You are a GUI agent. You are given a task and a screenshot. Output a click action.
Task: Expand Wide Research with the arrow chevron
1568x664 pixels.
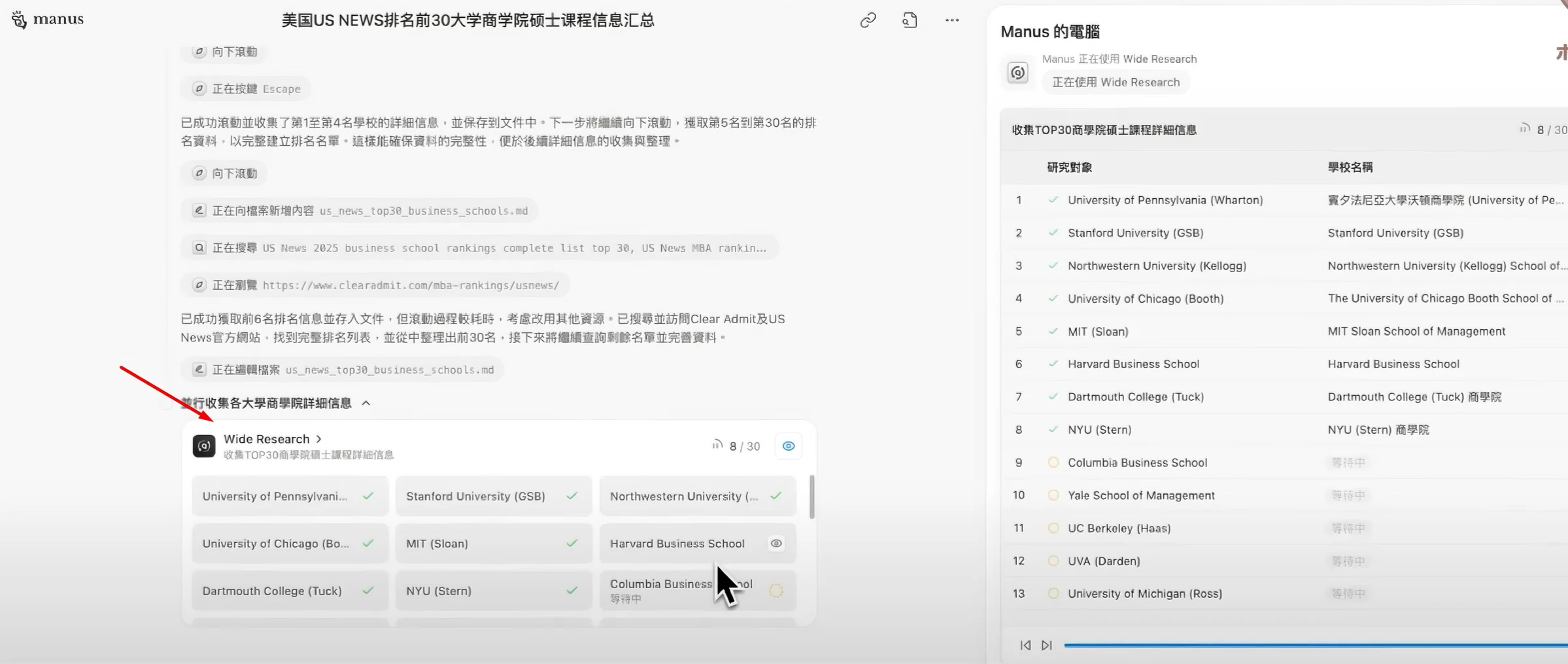[318, 439]
